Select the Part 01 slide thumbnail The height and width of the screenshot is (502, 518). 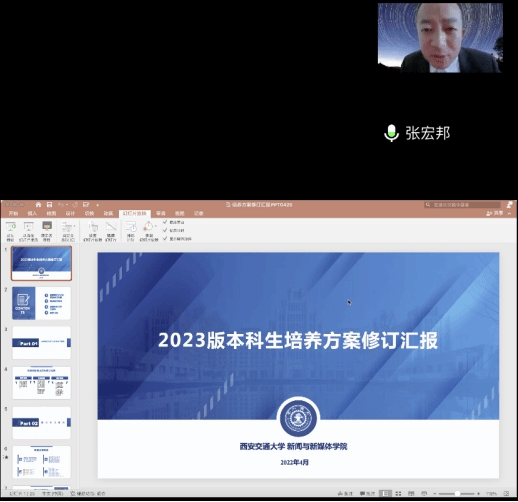42,343
